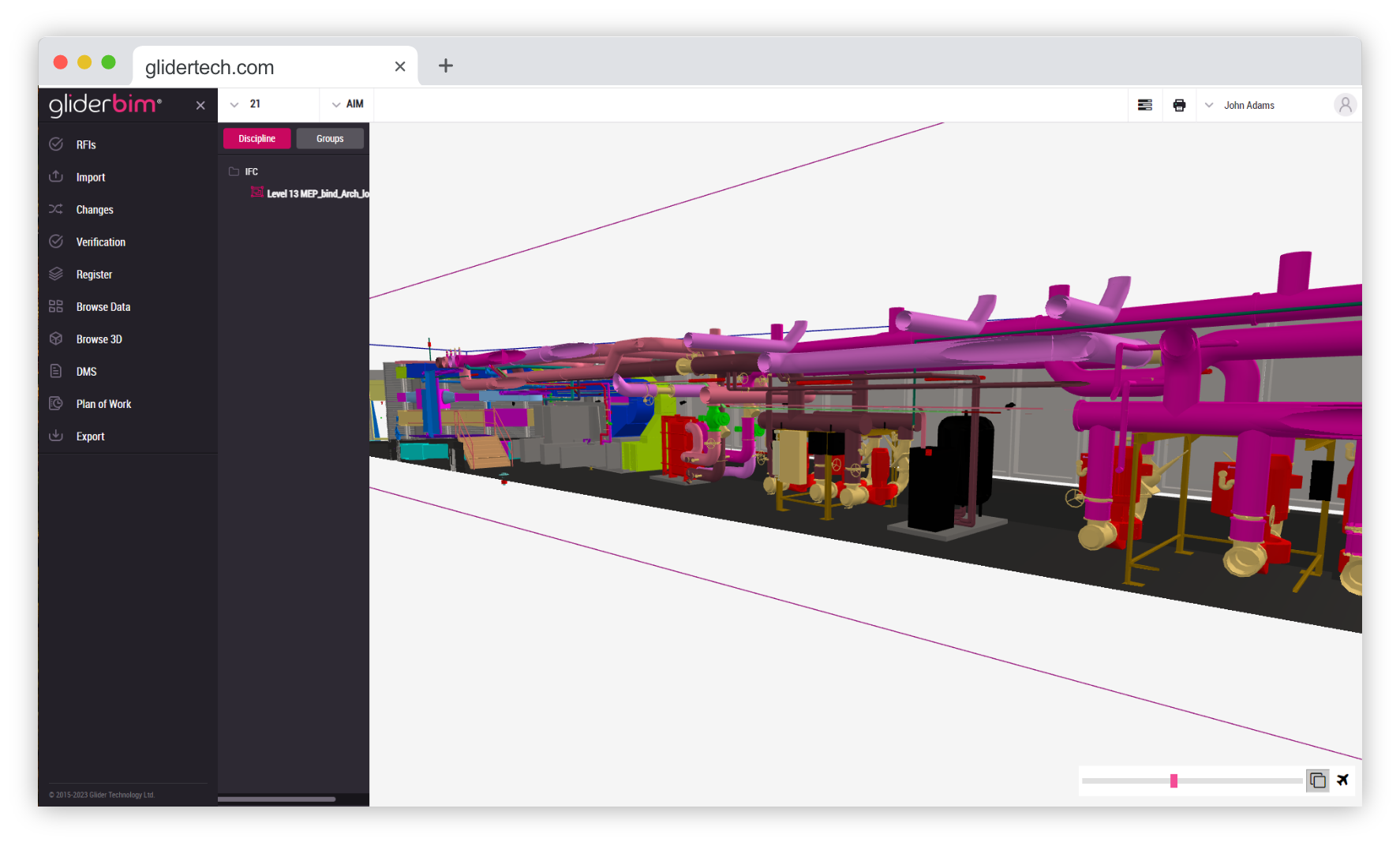This screenshot has height=846, width=1400.
Task: Open the RFIs menu item
Action: [x=86, y=145]
